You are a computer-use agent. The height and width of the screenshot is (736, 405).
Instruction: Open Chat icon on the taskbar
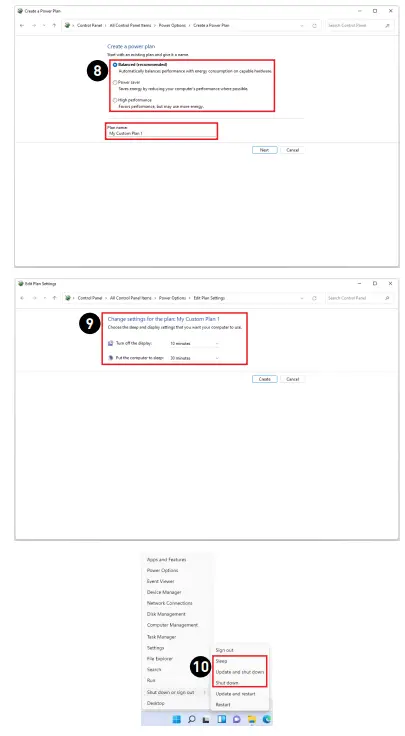pos(237,719)
